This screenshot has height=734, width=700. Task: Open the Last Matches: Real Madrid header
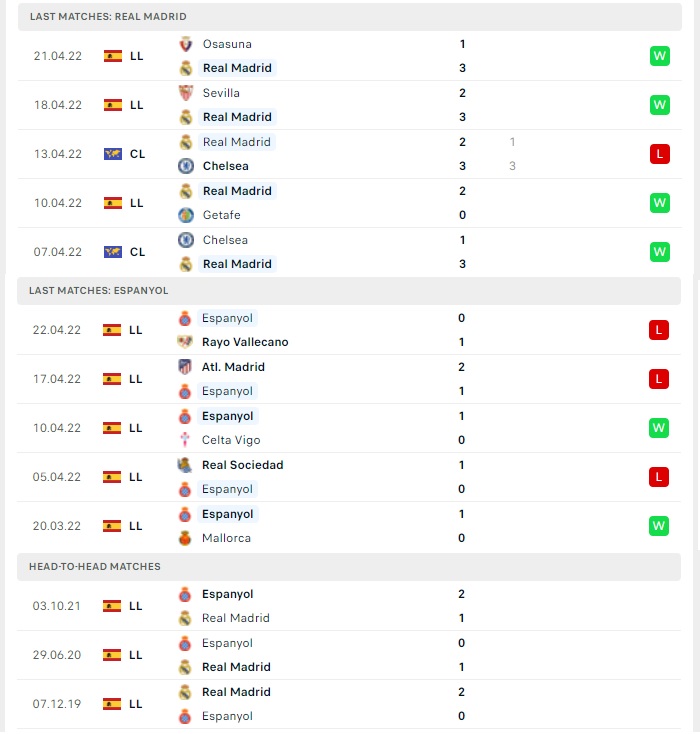[x=350, y=17]
